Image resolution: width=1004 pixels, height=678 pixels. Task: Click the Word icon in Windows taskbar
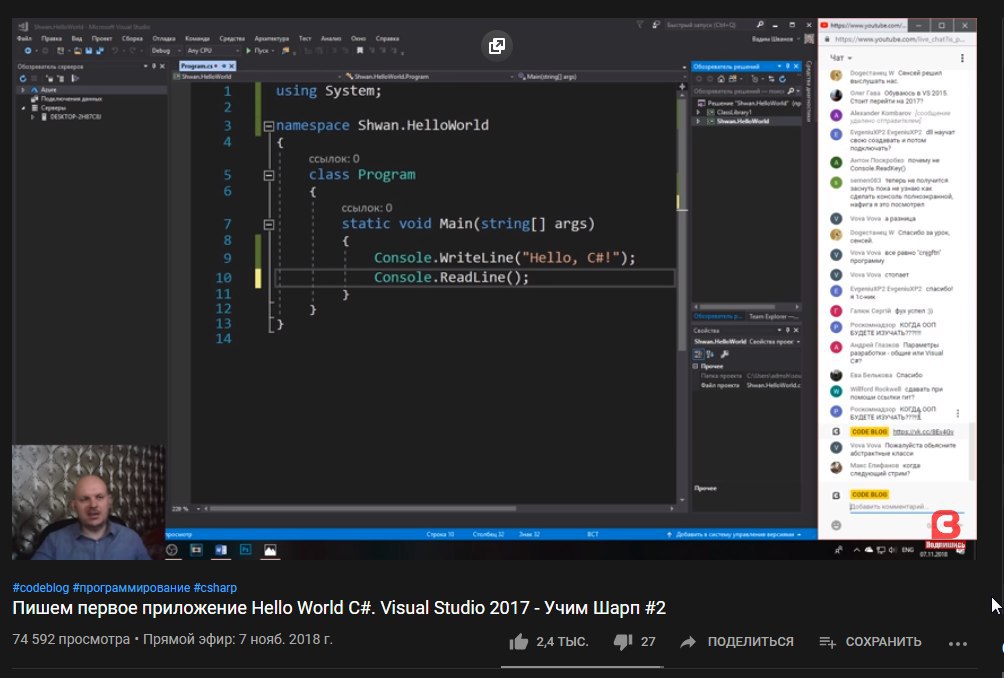(221, 550)
